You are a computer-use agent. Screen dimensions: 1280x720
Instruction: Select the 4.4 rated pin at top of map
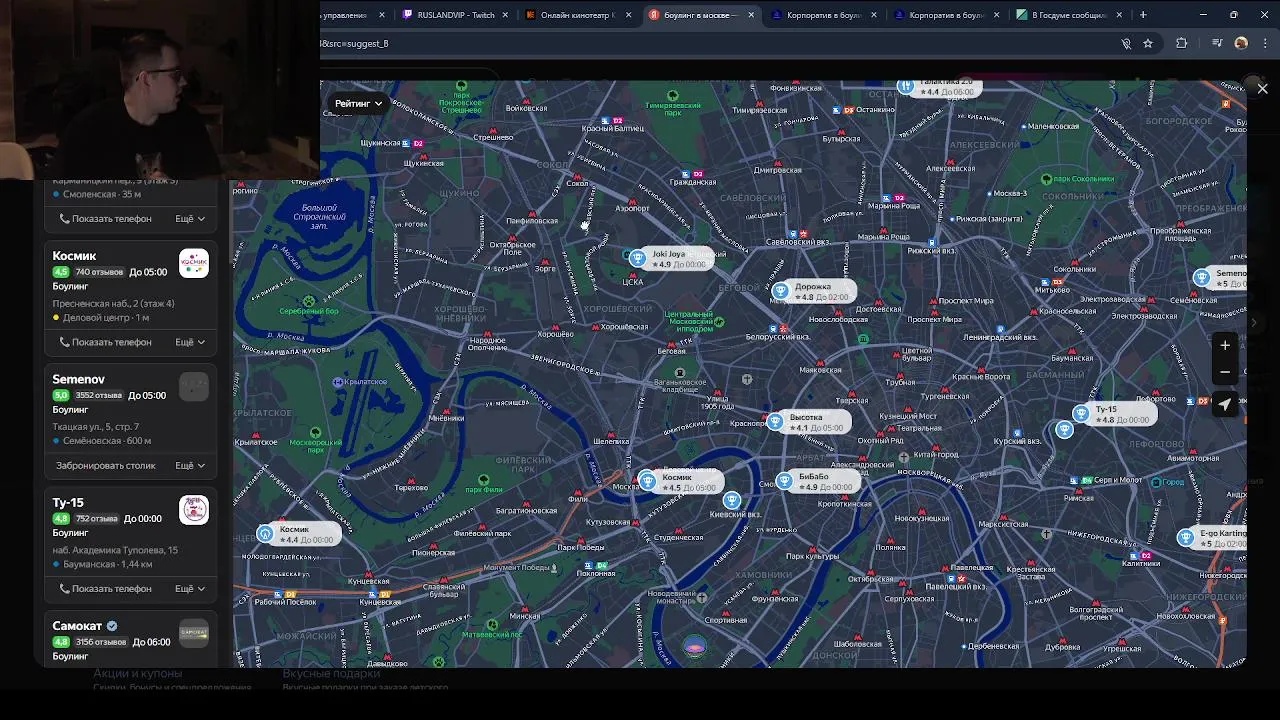click(x=906, y=88)
